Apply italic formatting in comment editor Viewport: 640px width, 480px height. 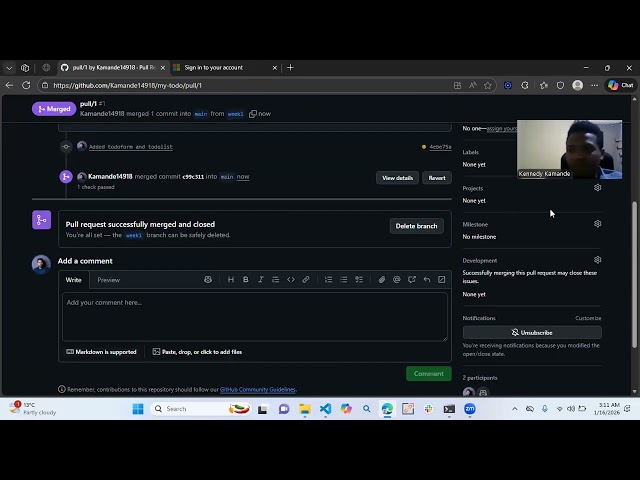[x=260, y=280]
